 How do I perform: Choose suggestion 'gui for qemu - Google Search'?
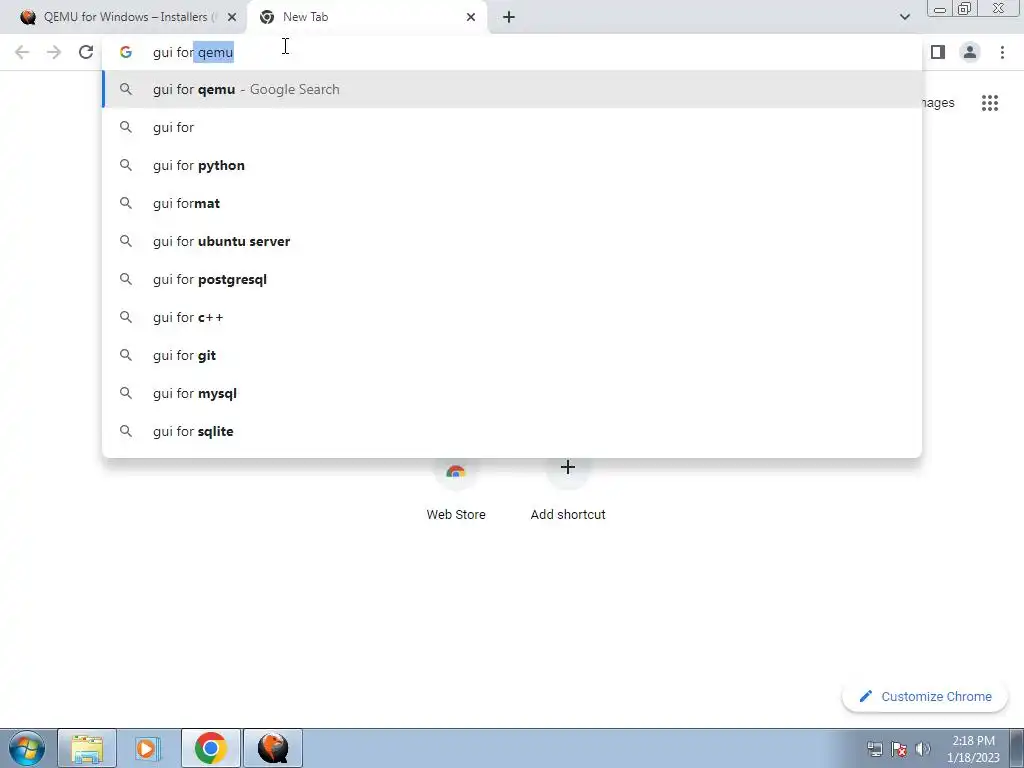(x=512, y=89)
